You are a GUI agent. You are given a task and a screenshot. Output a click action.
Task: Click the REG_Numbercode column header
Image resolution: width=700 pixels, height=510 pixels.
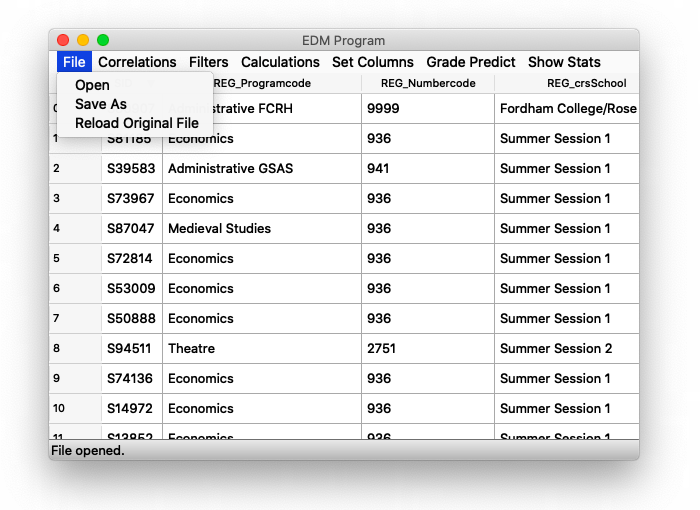[427, 83]
